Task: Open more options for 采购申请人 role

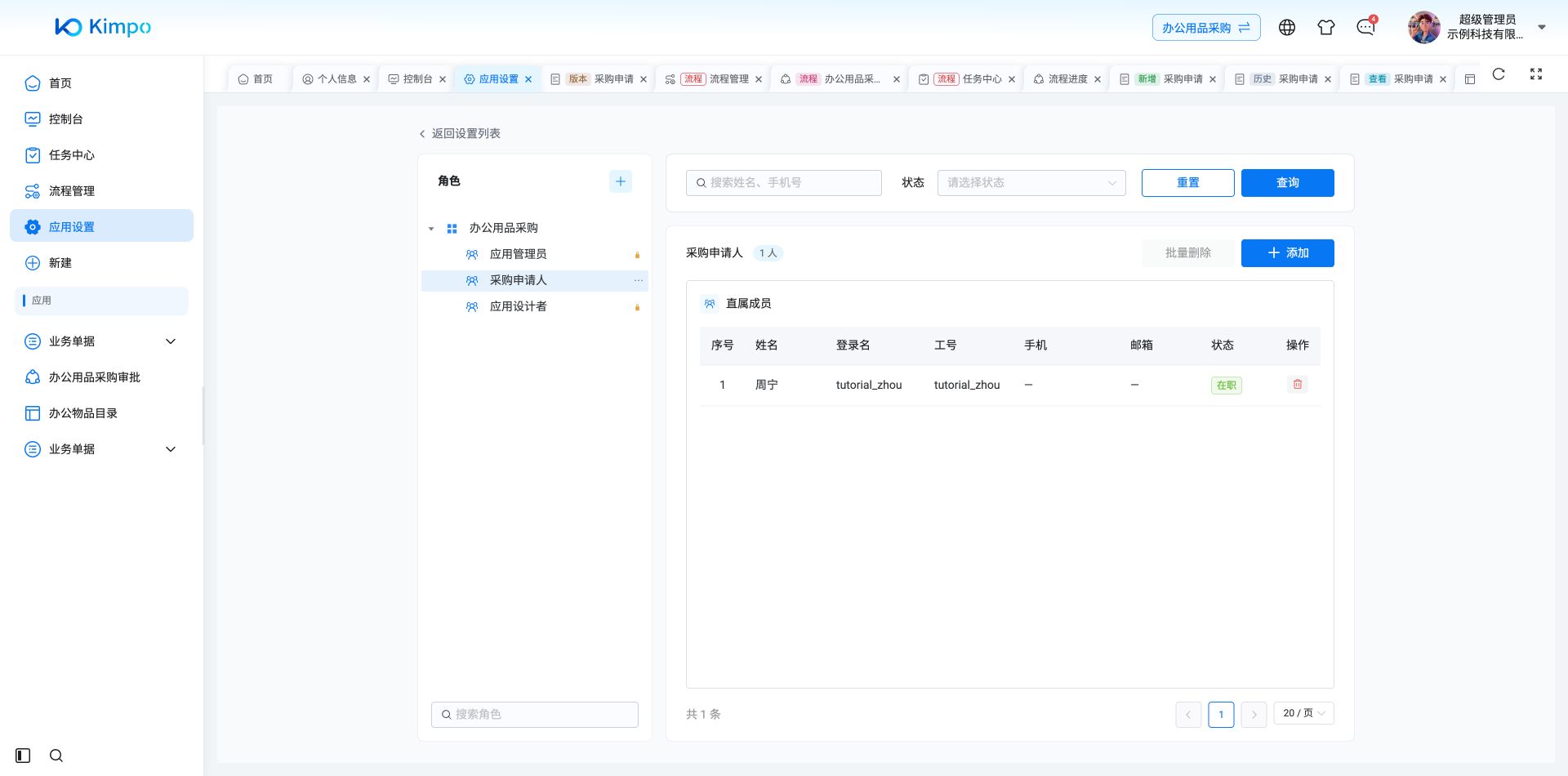Action: click(x=639, y=280)
